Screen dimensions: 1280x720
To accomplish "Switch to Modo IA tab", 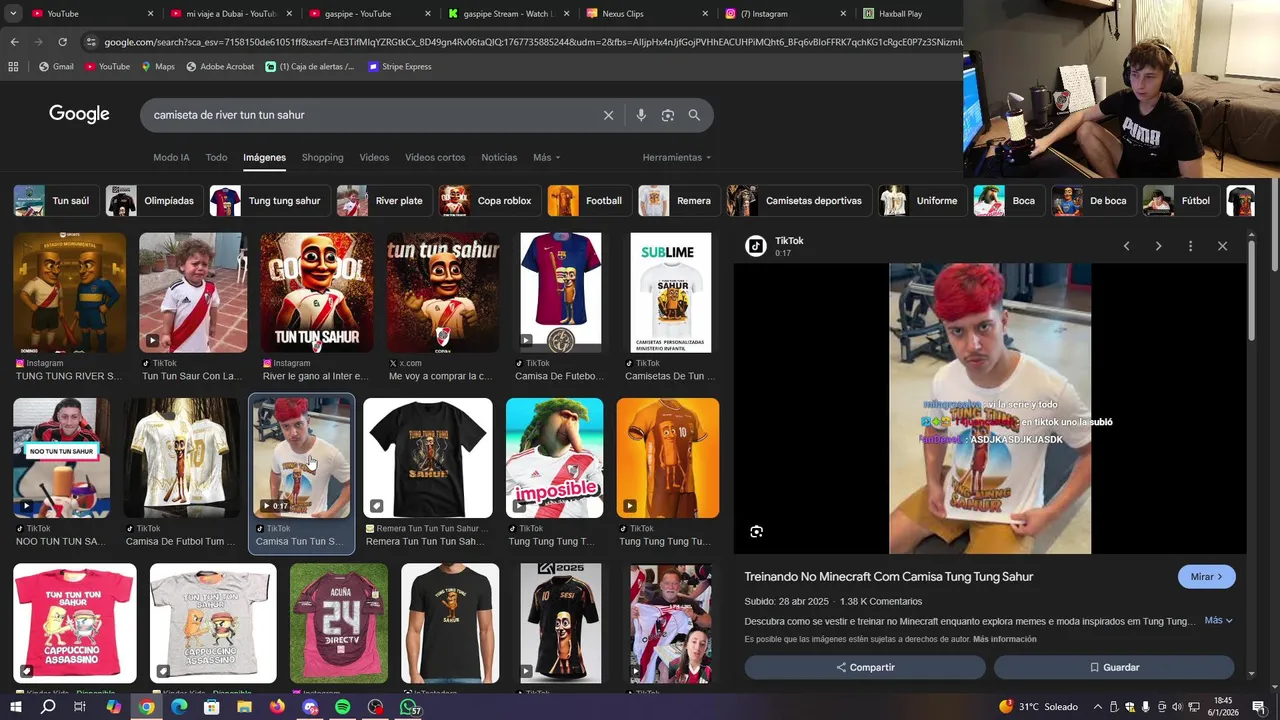I will click(x=171, y=157).
